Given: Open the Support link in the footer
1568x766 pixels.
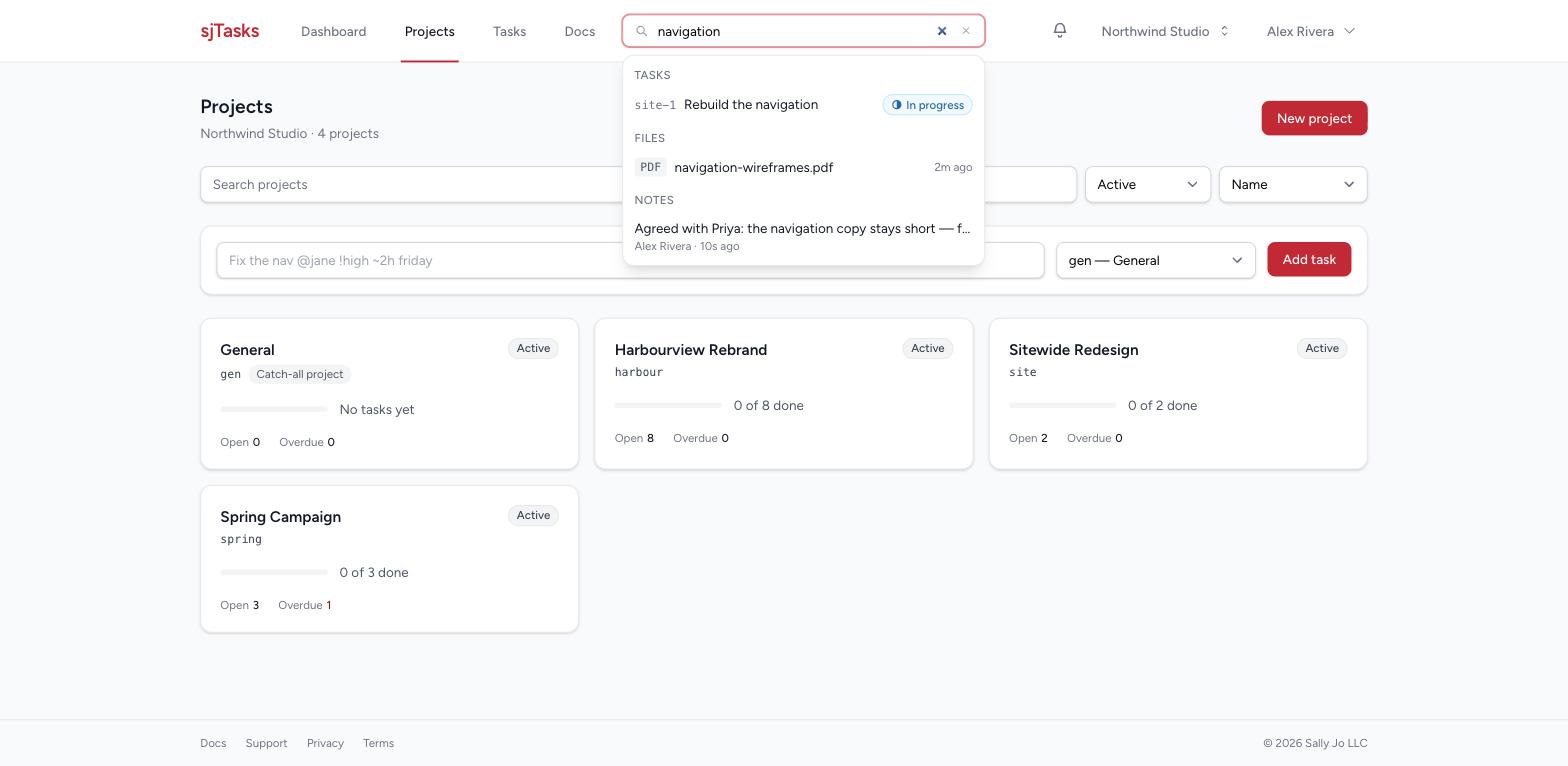Looking at the screenshot, I should (266, 743).
